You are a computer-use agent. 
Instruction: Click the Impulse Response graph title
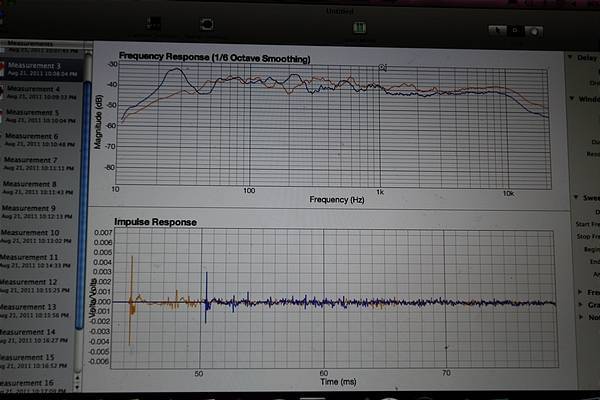click(x=155, y=222)
